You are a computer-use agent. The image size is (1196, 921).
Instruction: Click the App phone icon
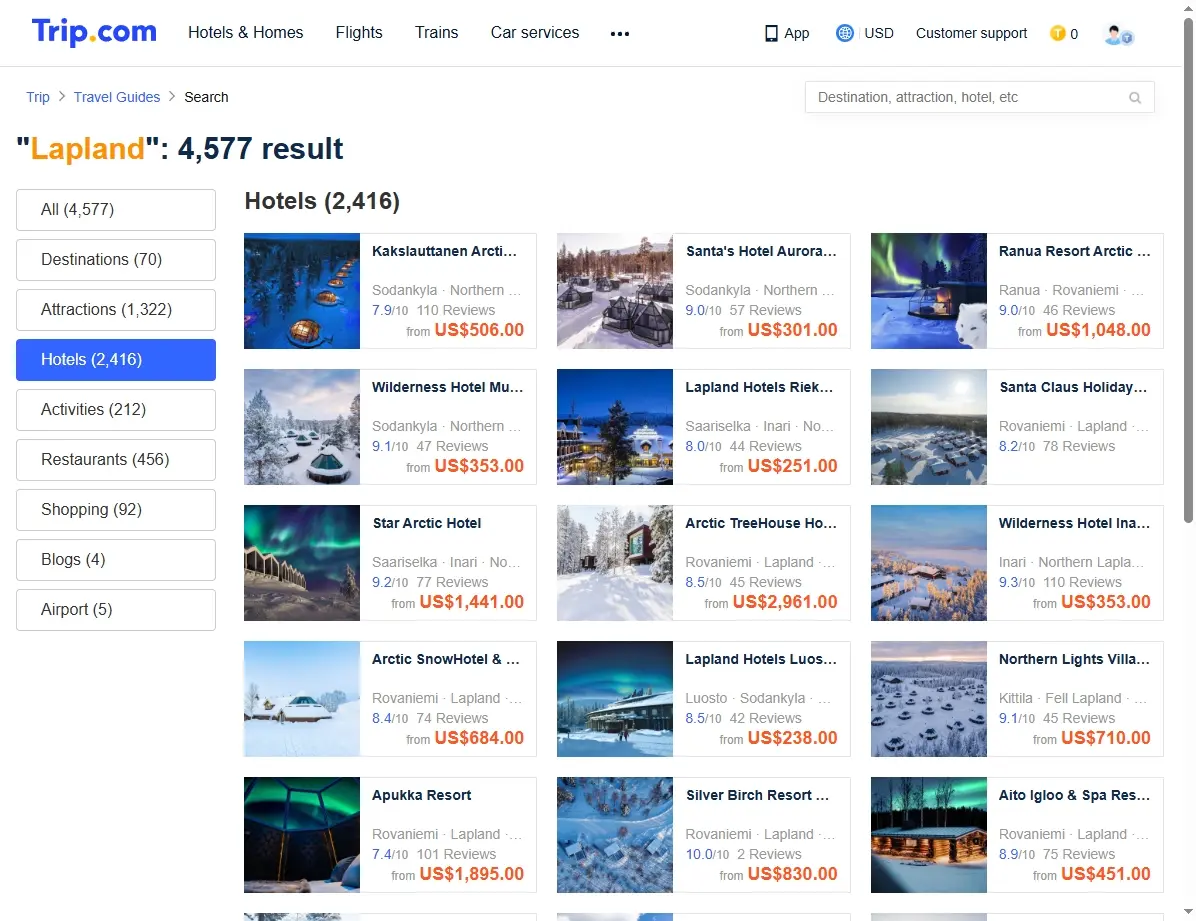[x=771, y=34]
